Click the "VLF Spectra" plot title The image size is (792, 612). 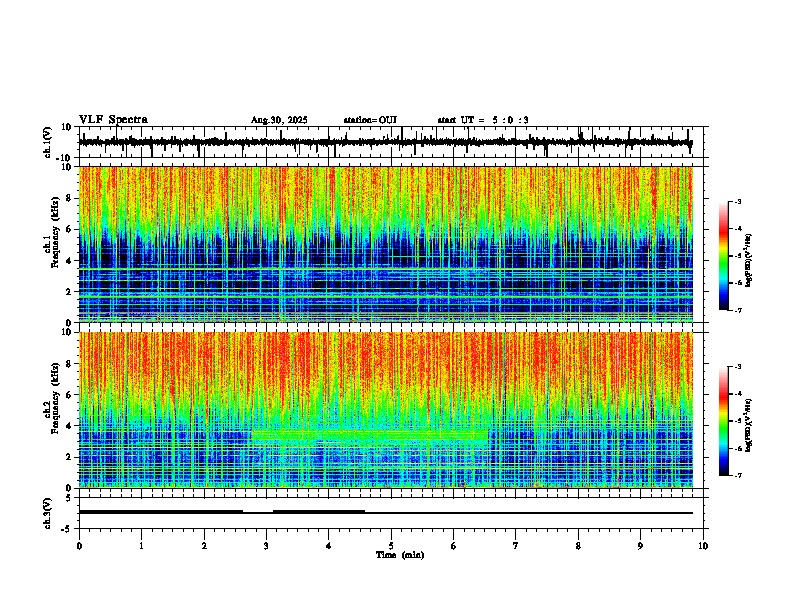(113, 120)
